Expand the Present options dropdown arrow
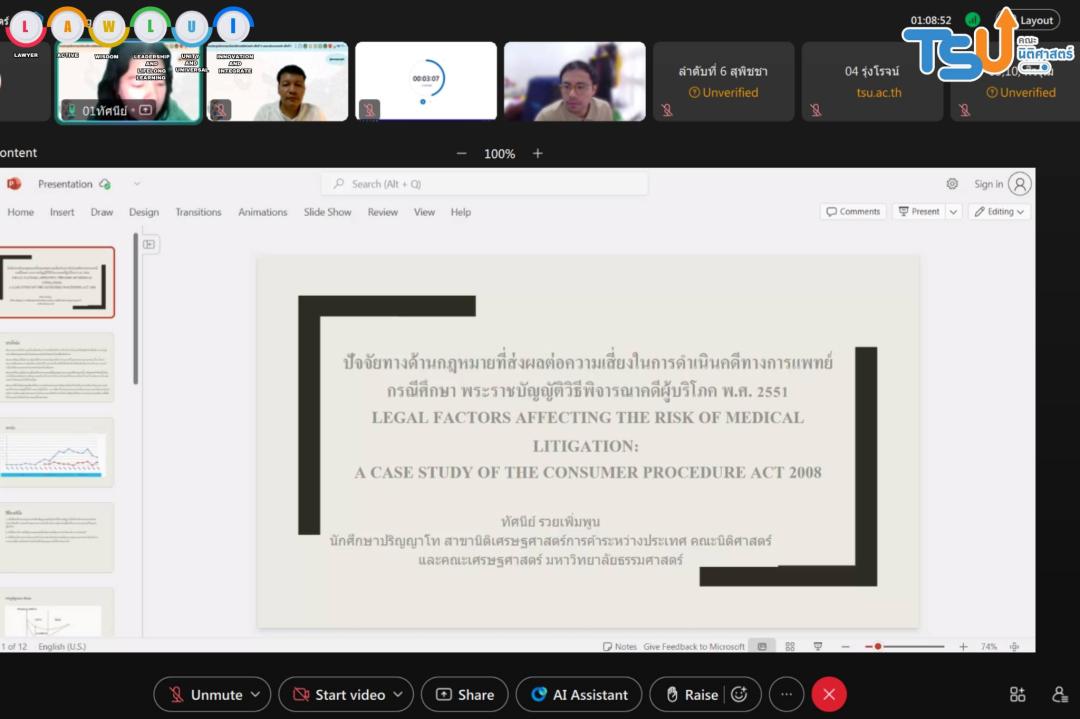Viewport: 1080px width, 719px height. (x=953, y=211)
